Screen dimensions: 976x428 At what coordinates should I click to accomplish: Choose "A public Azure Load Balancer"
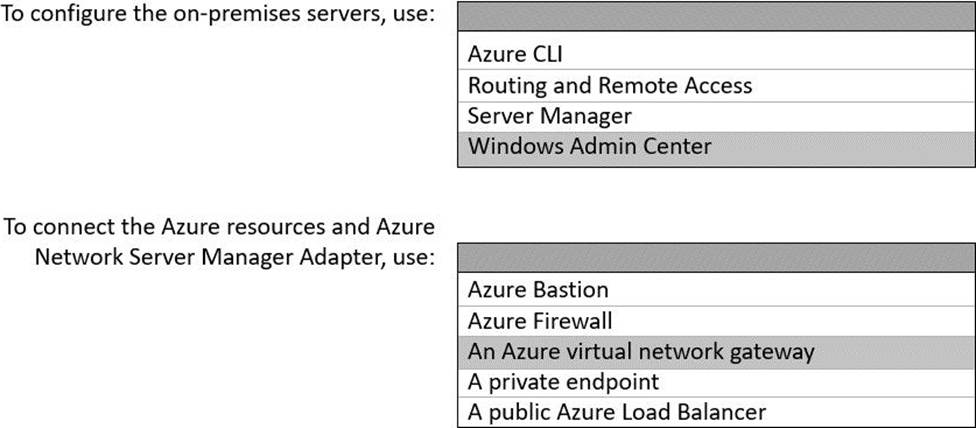pos(616,412)
